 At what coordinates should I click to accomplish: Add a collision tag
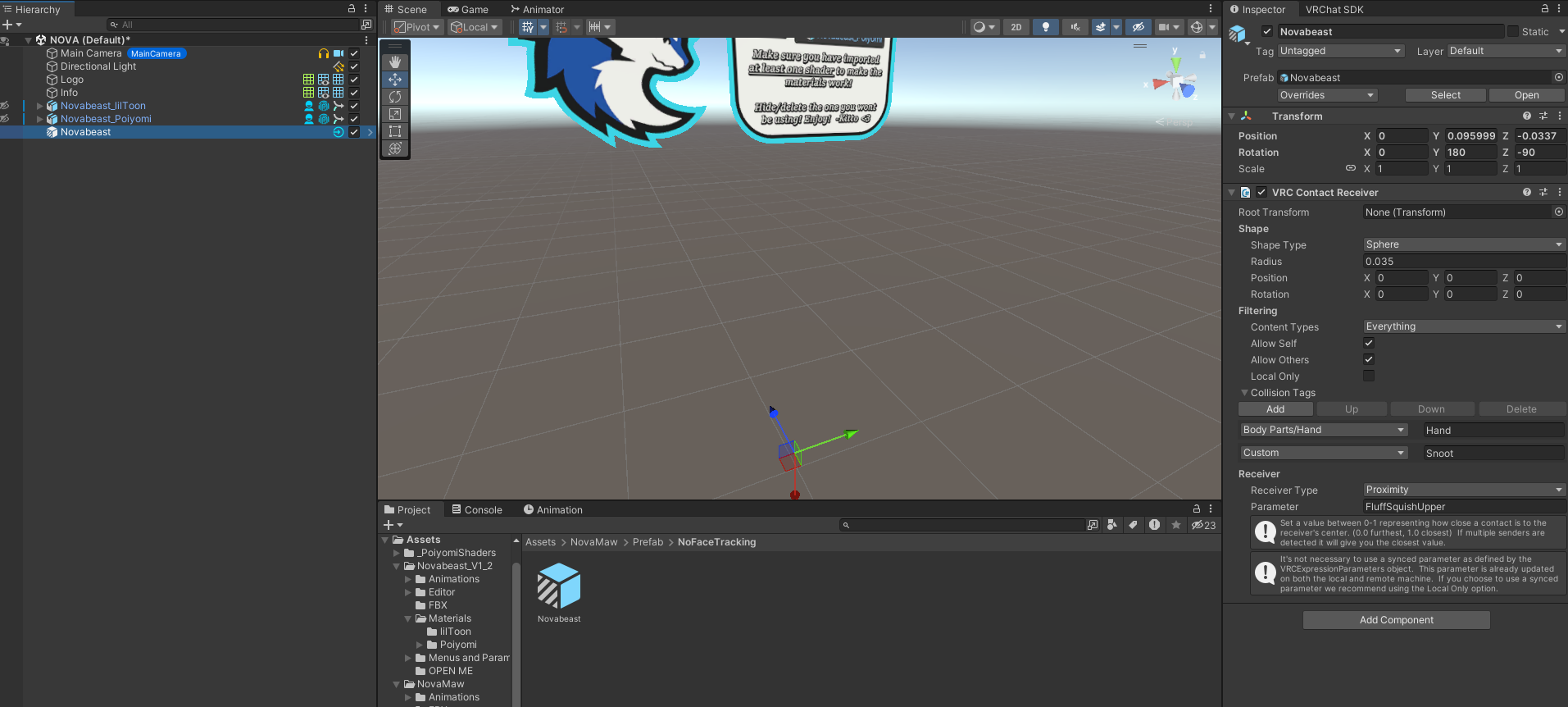pyautogui.click(x=1275, y=409)
